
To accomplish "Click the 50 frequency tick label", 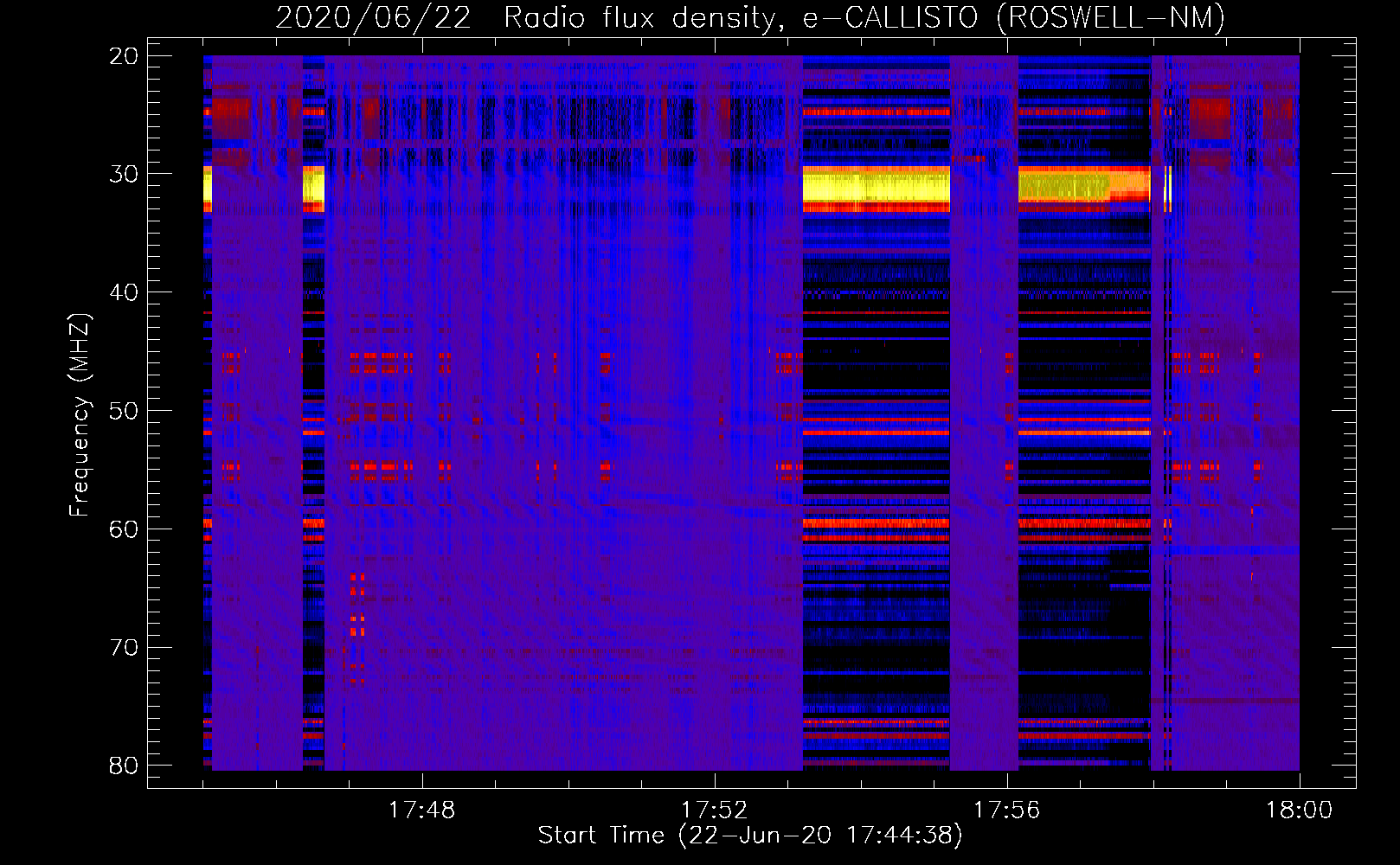I will (124, 411).
